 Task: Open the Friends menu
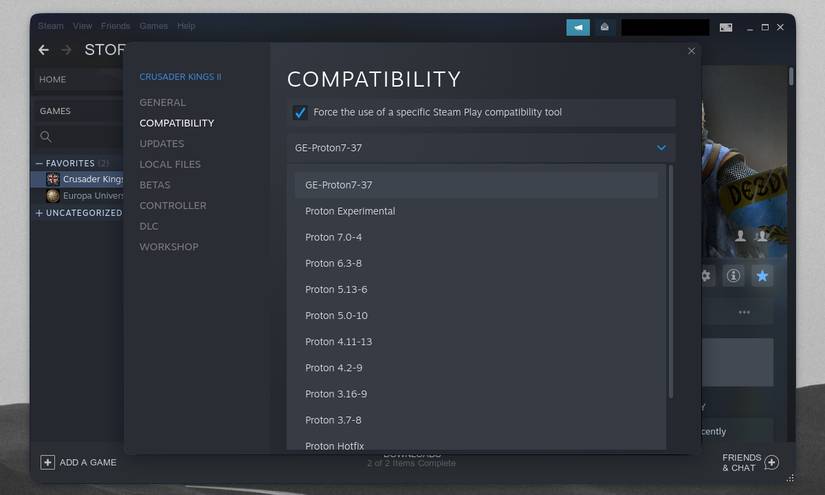coord(115,26)
